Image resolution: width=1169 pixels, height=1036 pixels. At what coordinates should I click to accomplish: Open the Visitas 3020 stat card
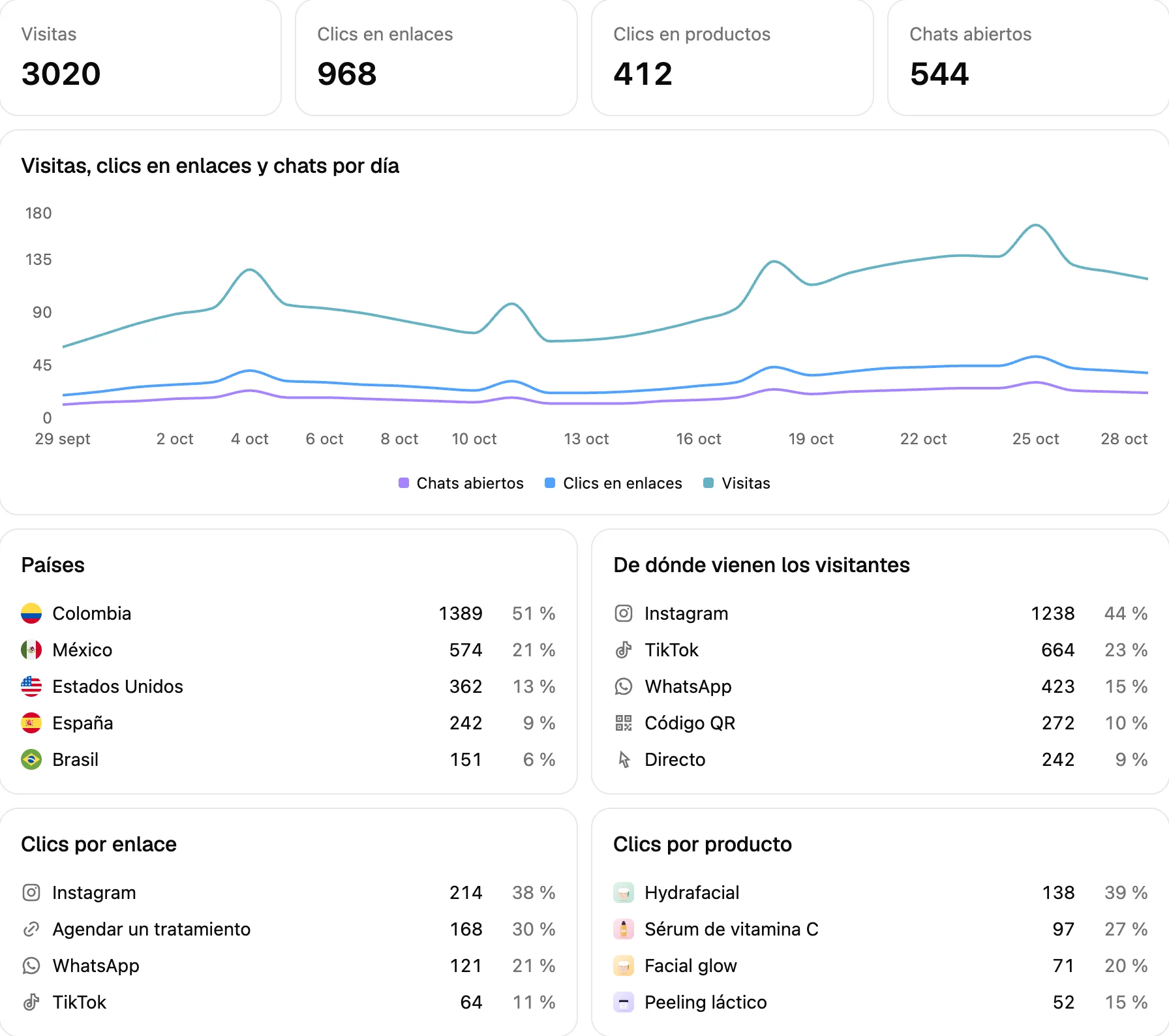[140, 57]
